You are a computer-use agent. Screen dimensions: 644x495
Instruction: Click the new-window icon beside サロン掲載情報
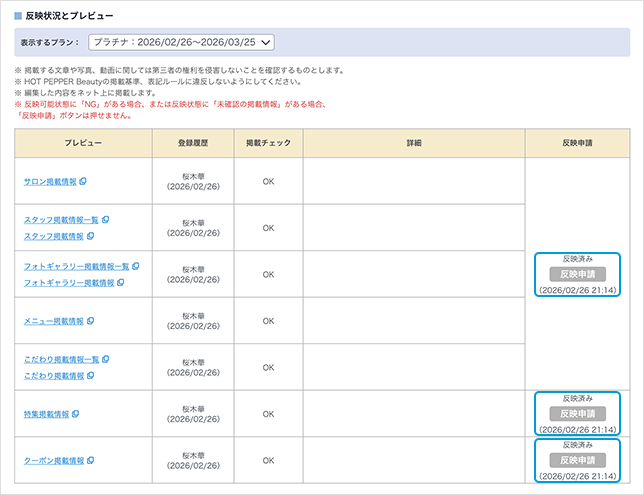click(x=83, y=181)
